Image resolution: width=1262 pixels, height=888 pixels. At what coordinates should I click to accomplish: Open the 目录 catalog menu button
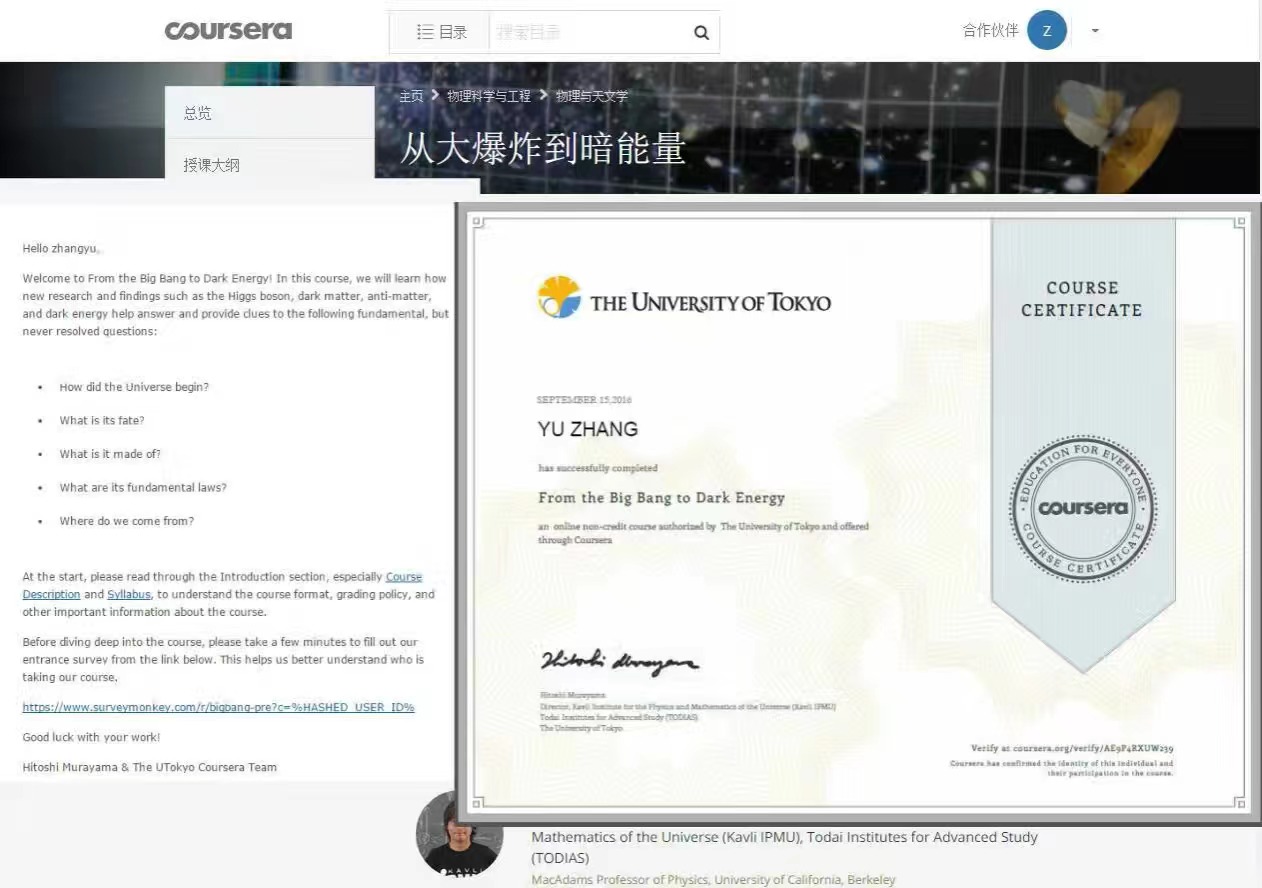tap(441, 32)
